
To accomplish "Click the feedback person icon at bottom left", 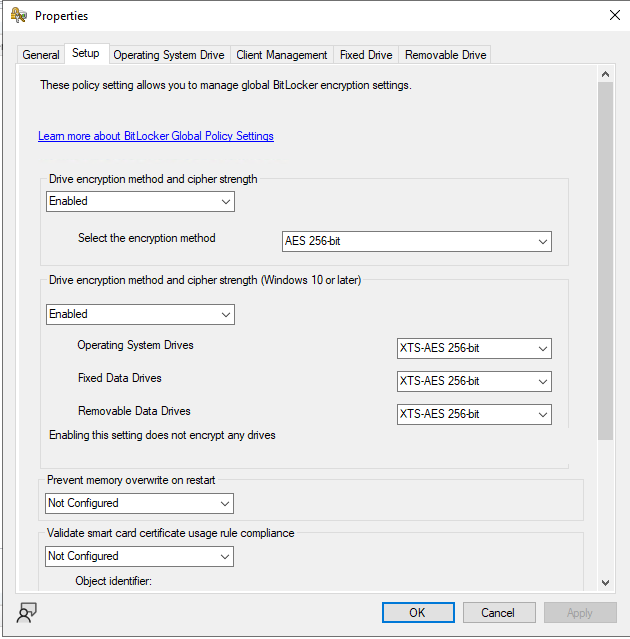I will tap(26, 613).
